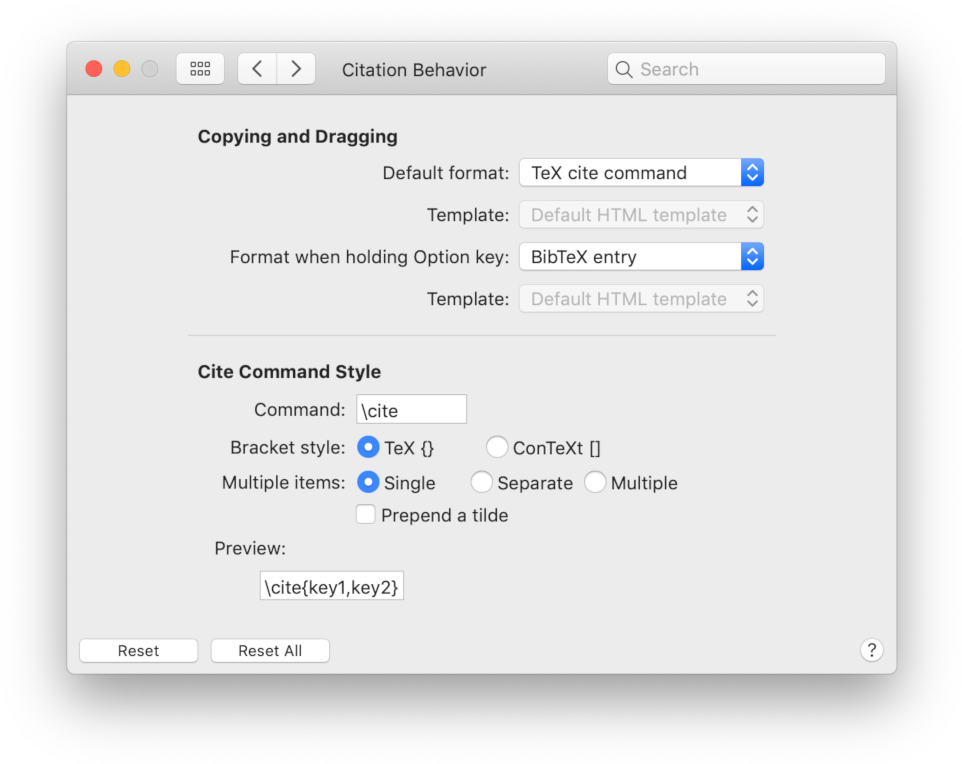Open the first Template dropdown
962x764 pixels.
tap(641, 215)
